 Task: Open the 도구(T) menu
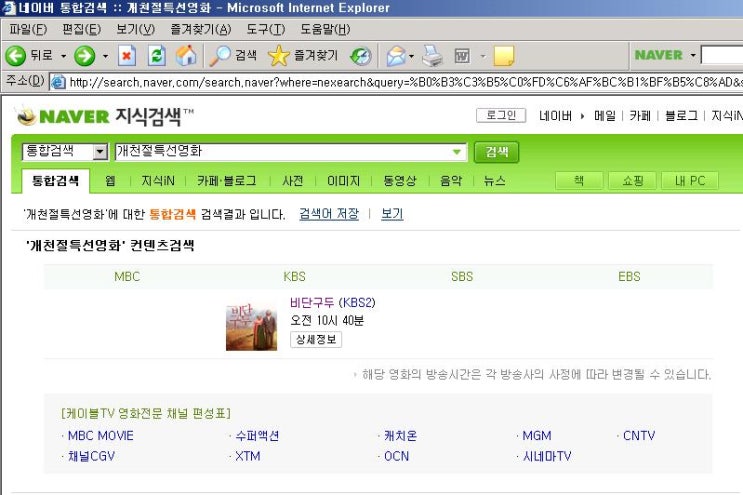pyautogui.click(x=266, y=29)
